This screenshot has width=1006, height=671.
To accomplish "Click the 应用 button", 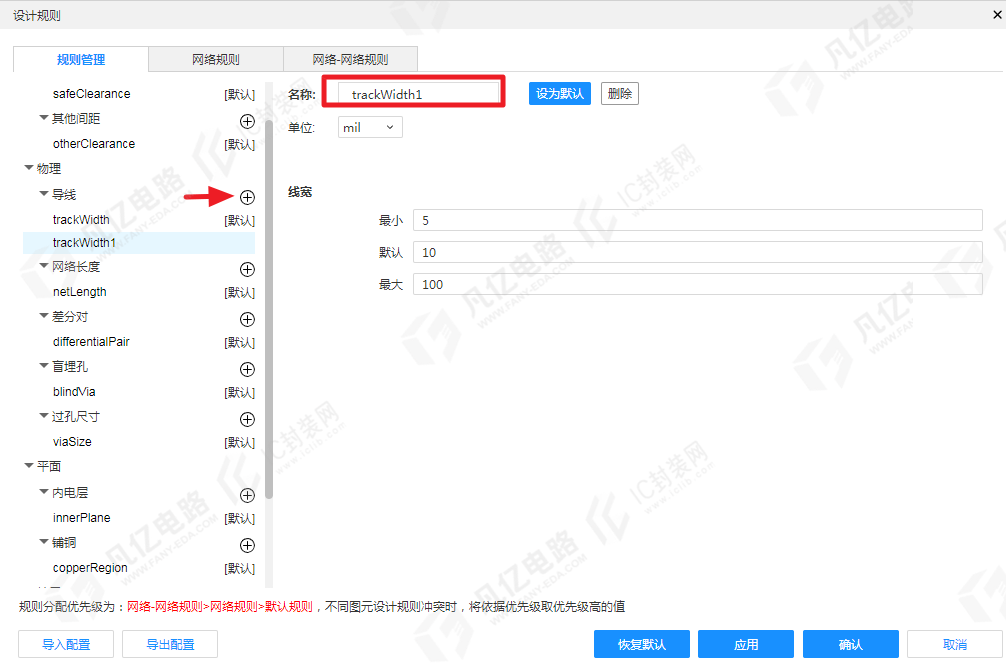I will click(x=746, y=644).
